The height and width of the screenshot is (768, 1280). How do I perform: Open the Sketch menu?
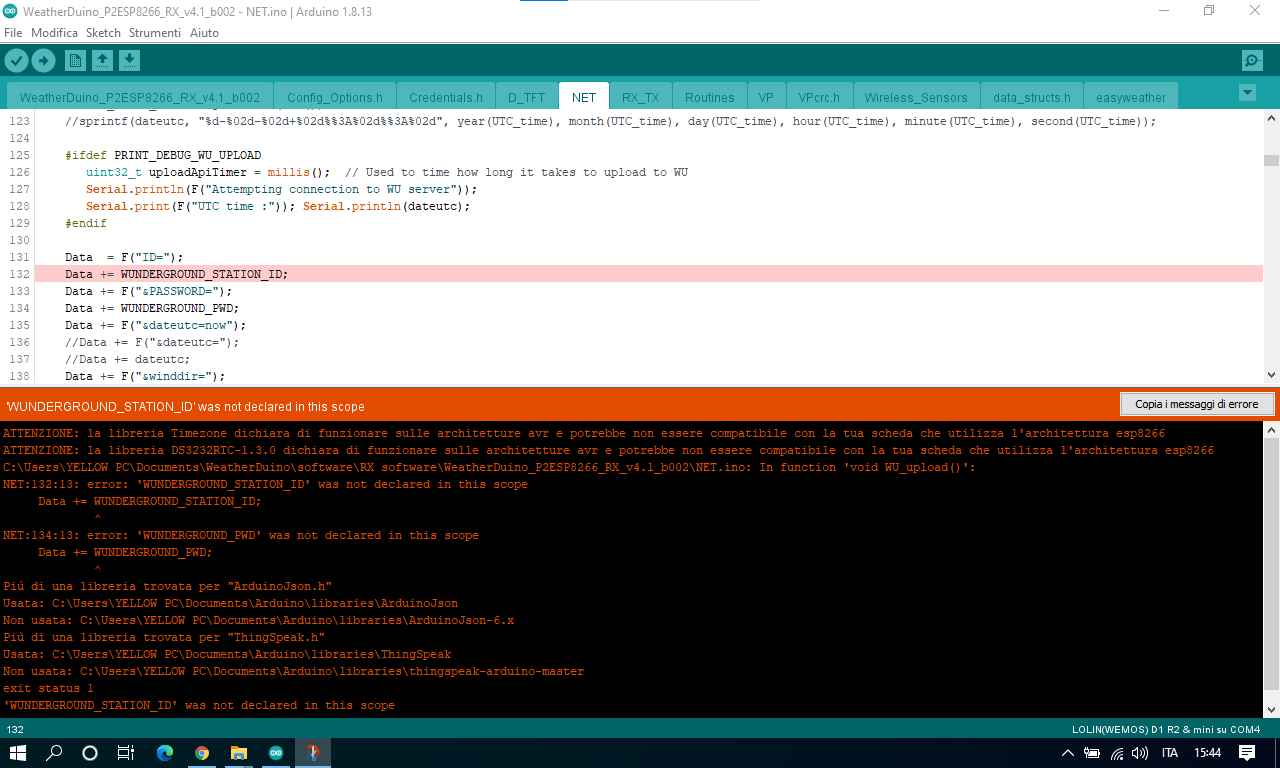click(x=103, y=33)
